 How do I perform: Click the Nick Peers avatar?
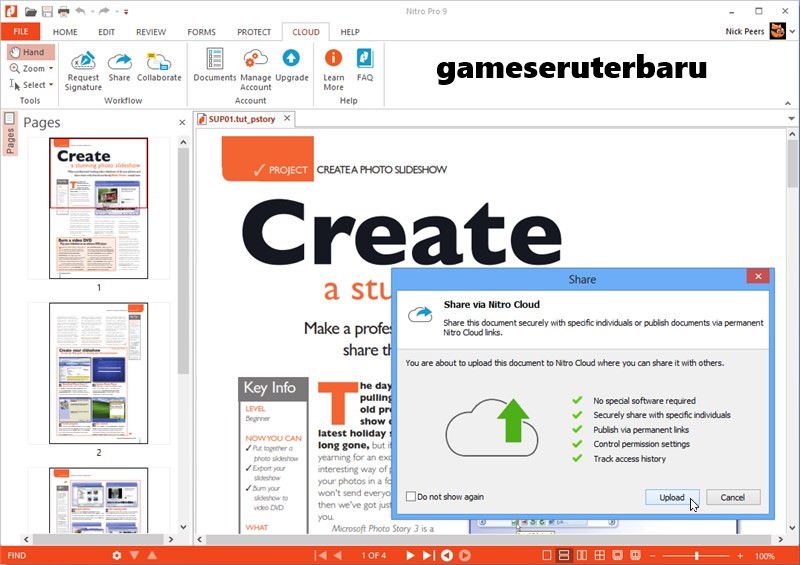[778, 31]
